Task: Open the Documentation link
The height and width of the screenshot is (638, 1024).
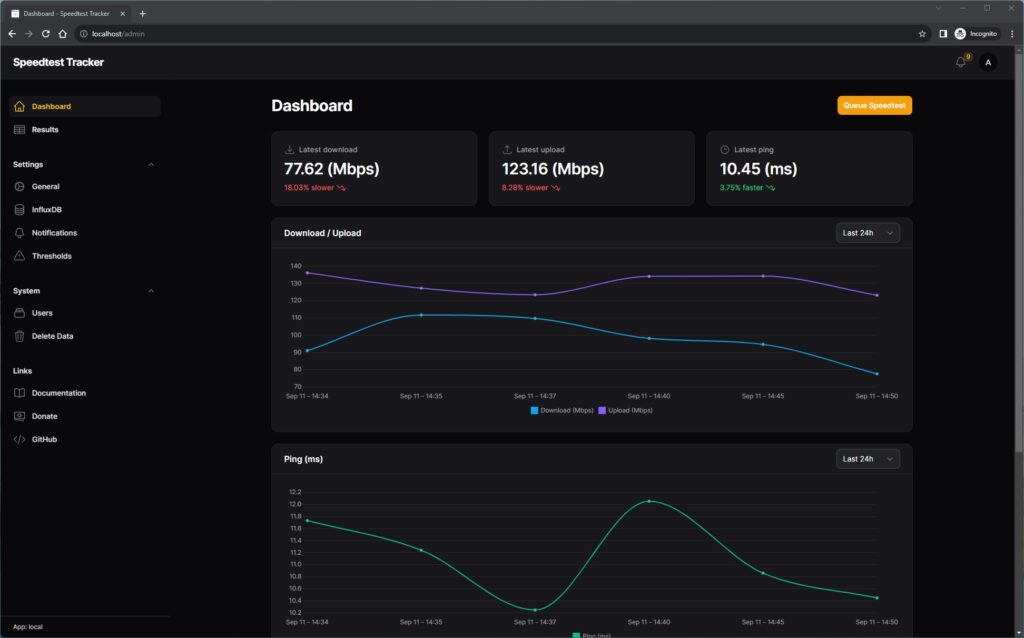Action: [60, 392]
